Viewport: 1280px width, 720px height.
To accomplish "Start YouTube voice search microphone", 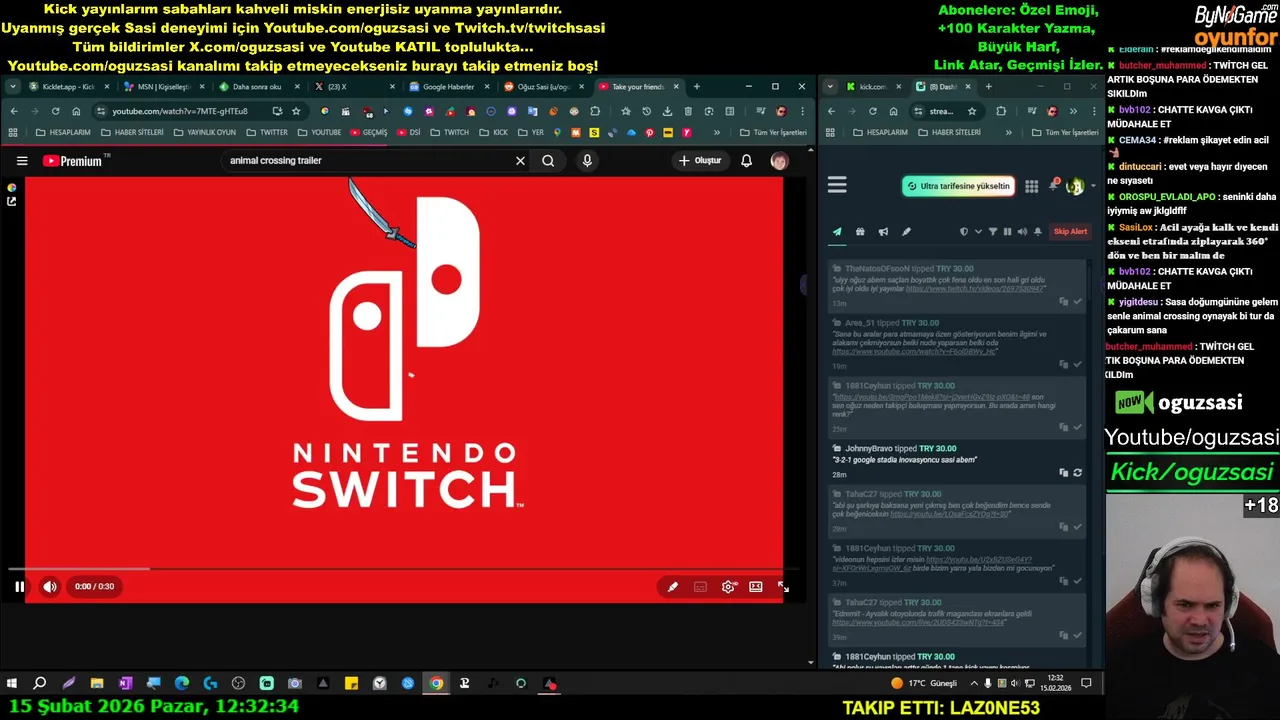I will click(587, 160).
